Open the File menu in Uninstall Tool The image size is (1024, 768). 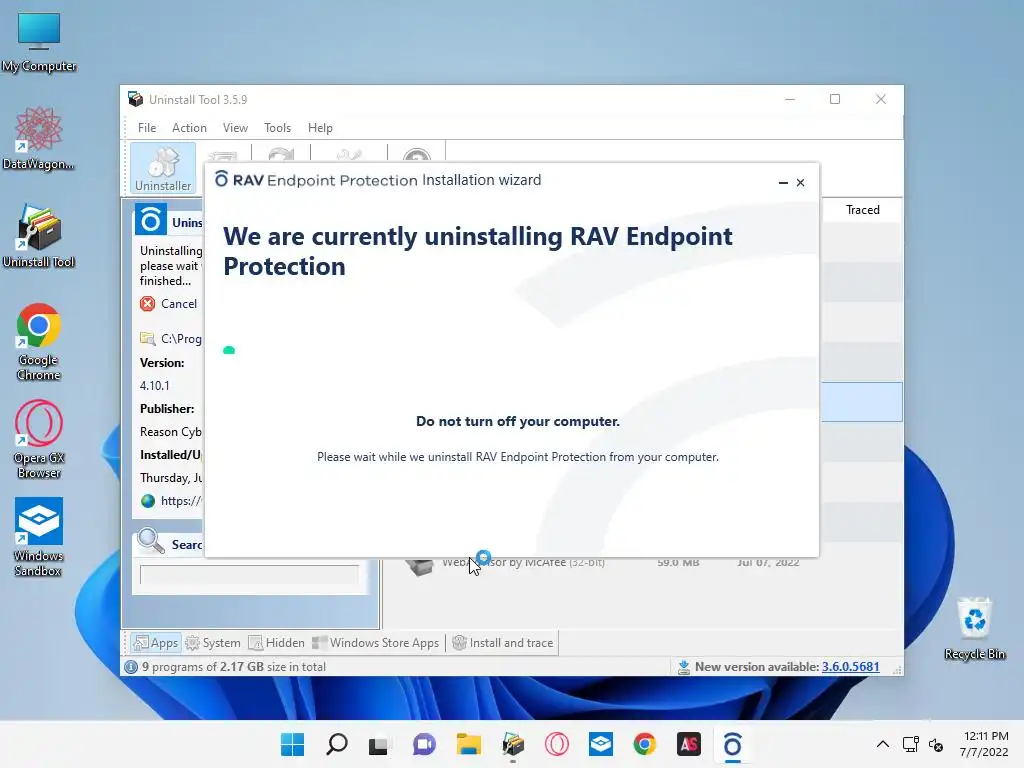coord(147,128)
